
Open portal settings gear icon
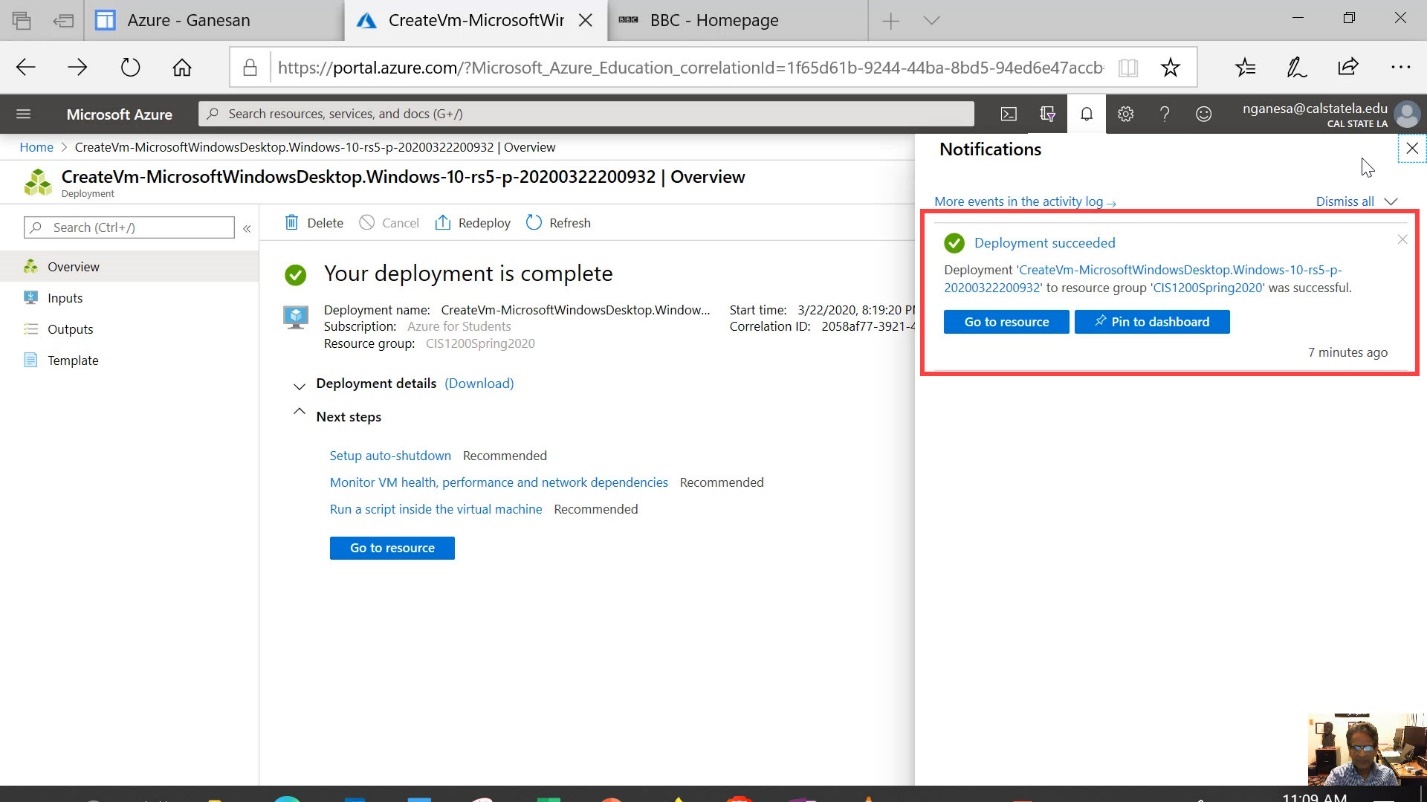(x=1125, y=114)
